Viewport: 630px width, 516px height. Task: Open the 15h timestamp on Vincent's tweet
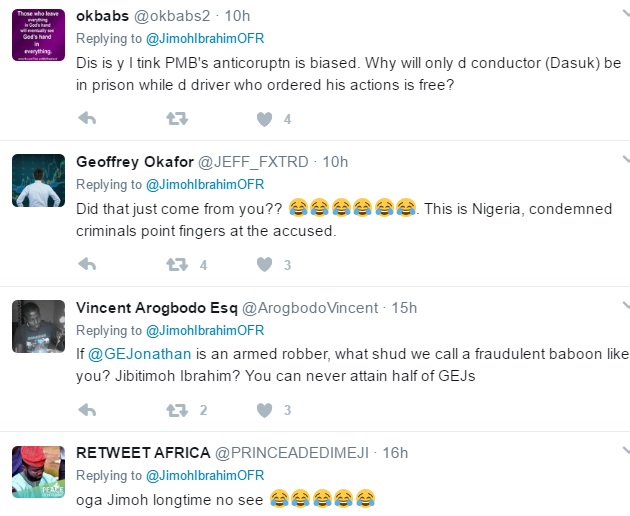(x=404, y=307)
